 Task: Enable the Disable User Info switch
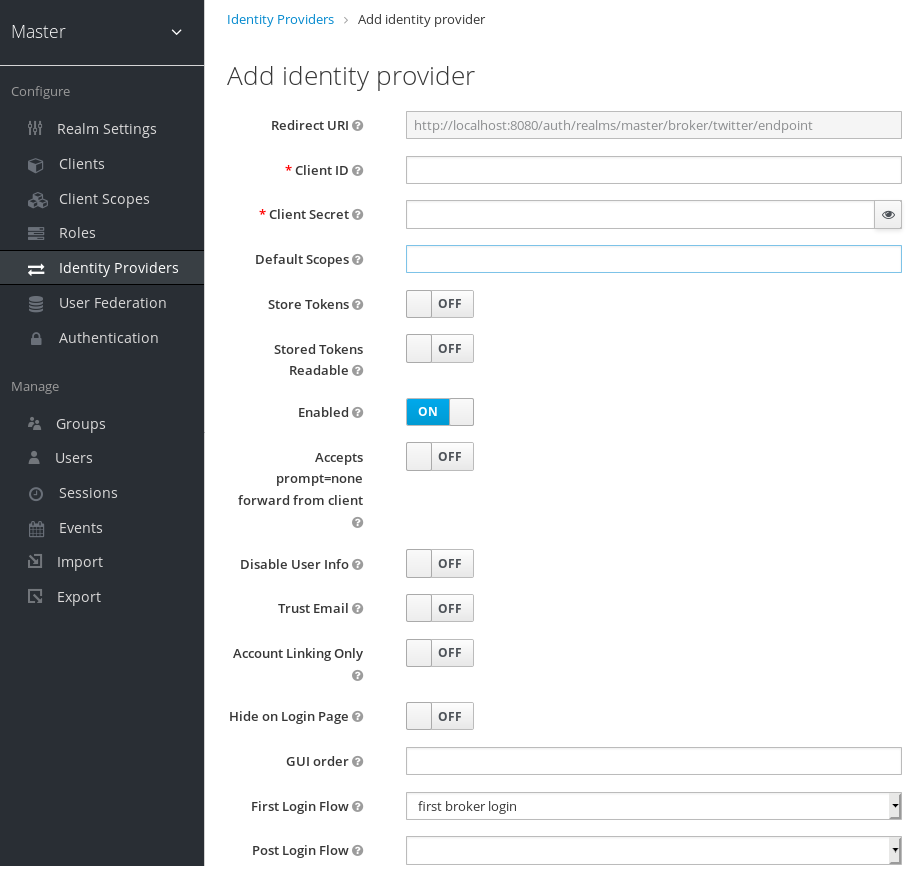click(x=440, y=563)
